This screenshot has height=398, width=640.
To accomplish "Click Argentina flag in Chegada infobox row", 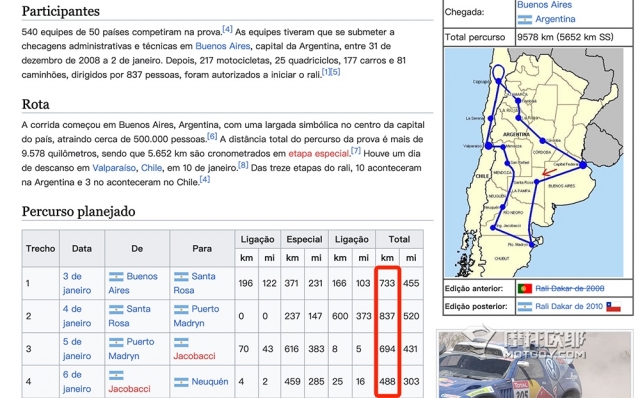I will [x=525, y=20].
